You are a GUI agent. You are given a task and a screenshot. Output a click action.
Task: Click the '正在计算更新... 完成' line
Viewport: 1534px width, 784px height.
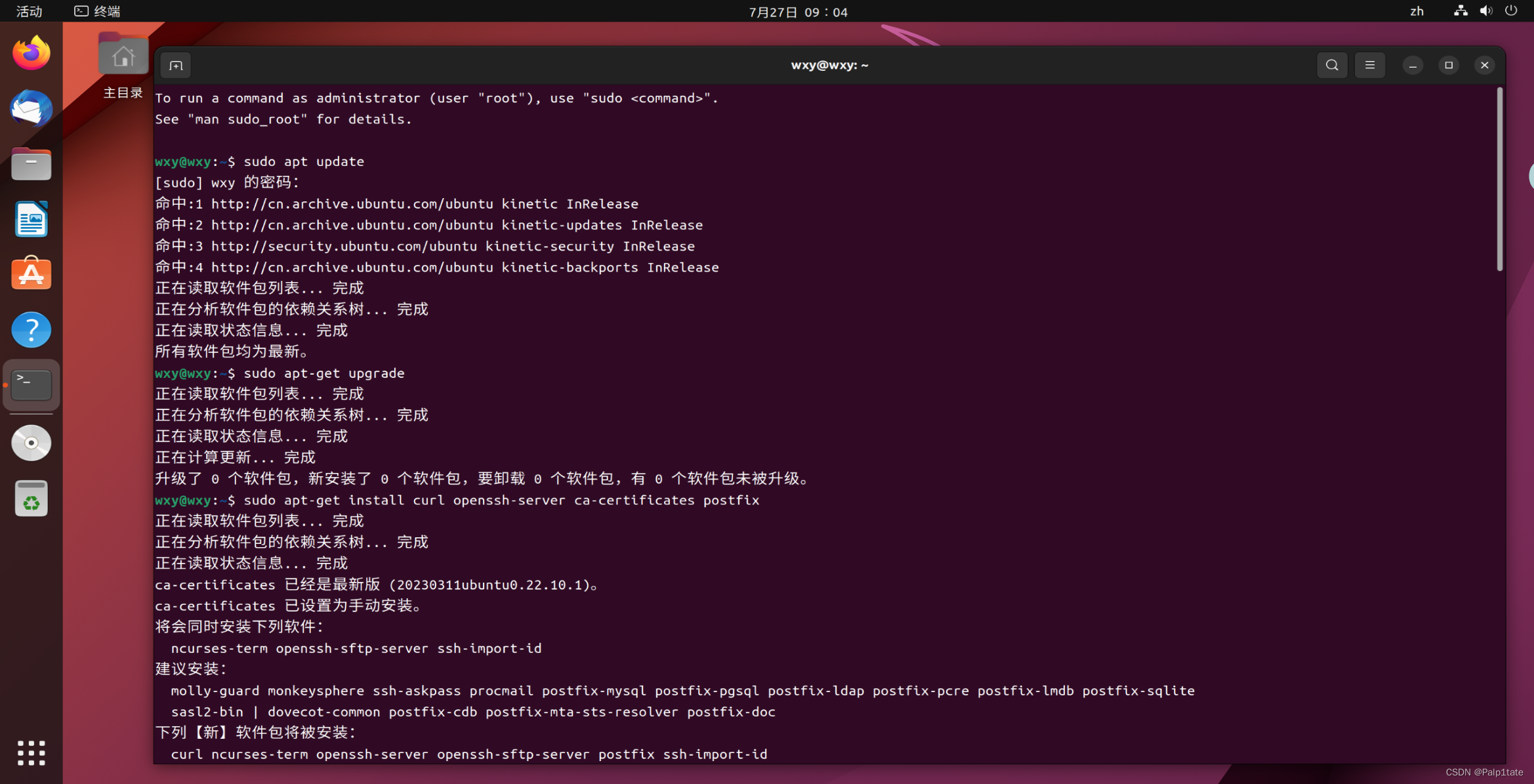point(235,457)
